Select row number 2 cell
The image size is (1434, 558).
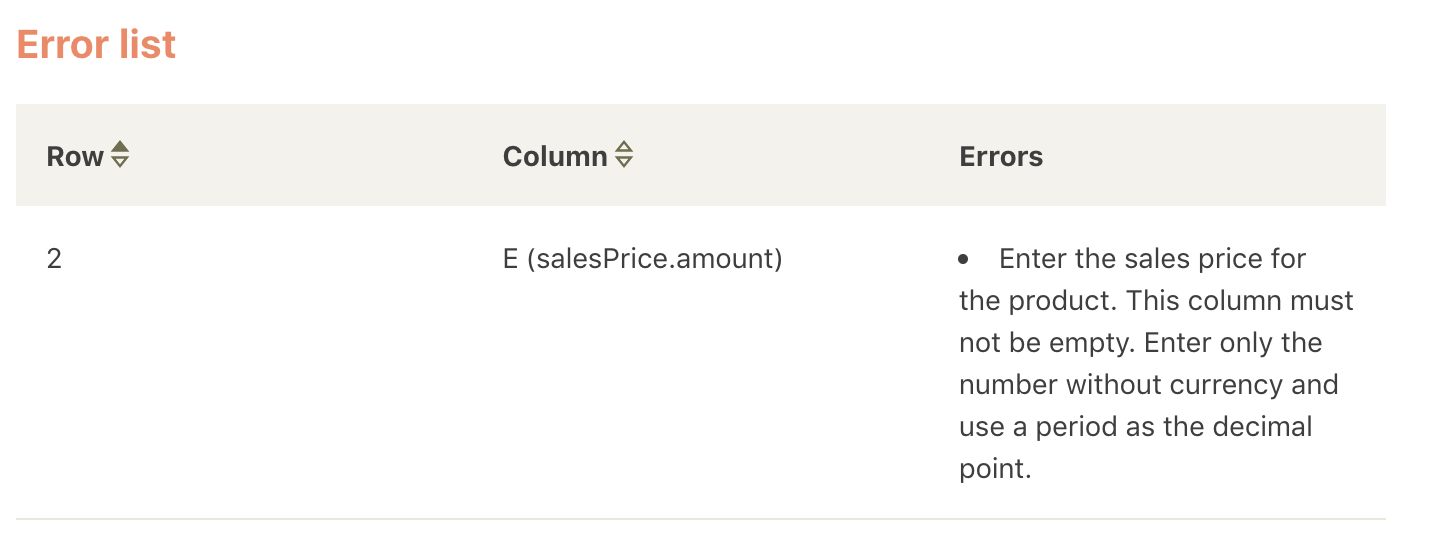(x=54, y=259)
